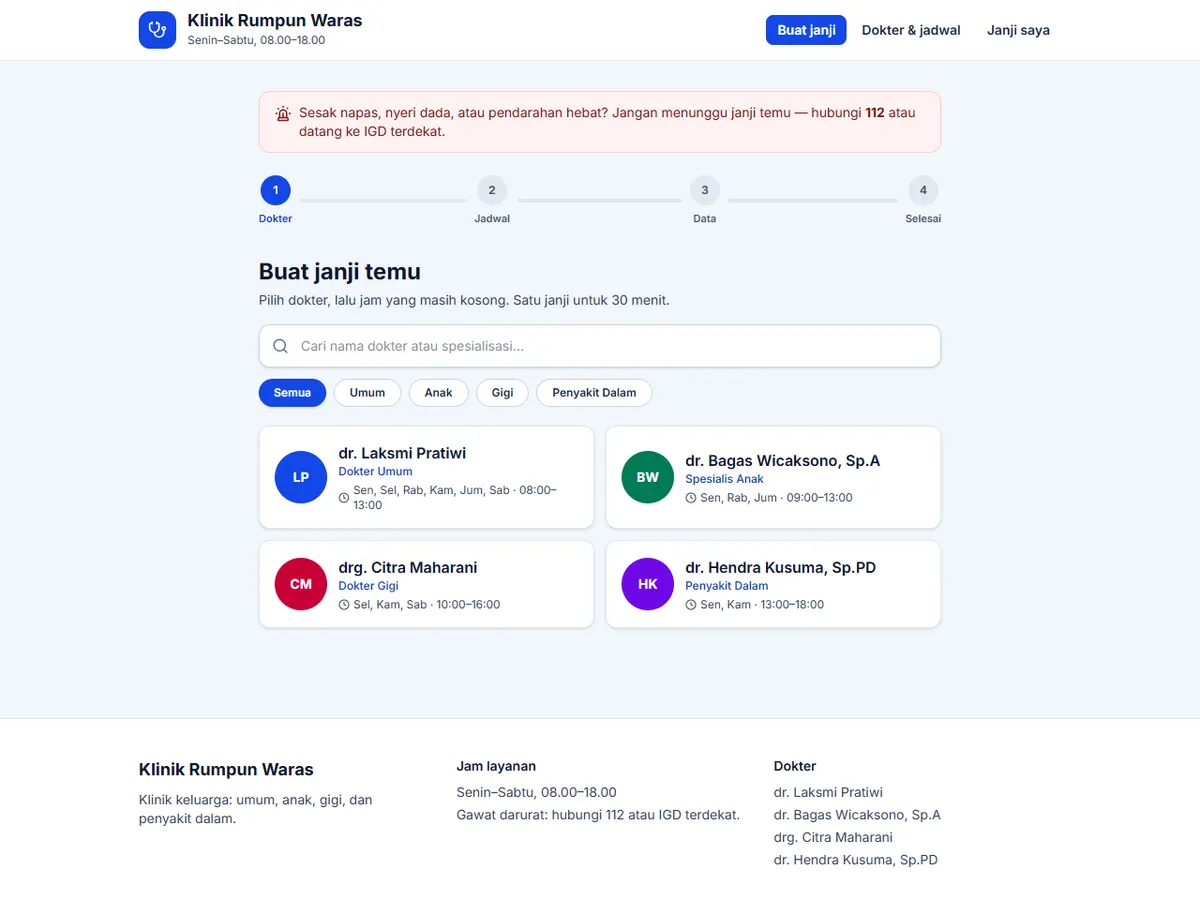Click the stethoscope clinic logo icon
This screenshot has width=1200, height=900.
(157, 30)
